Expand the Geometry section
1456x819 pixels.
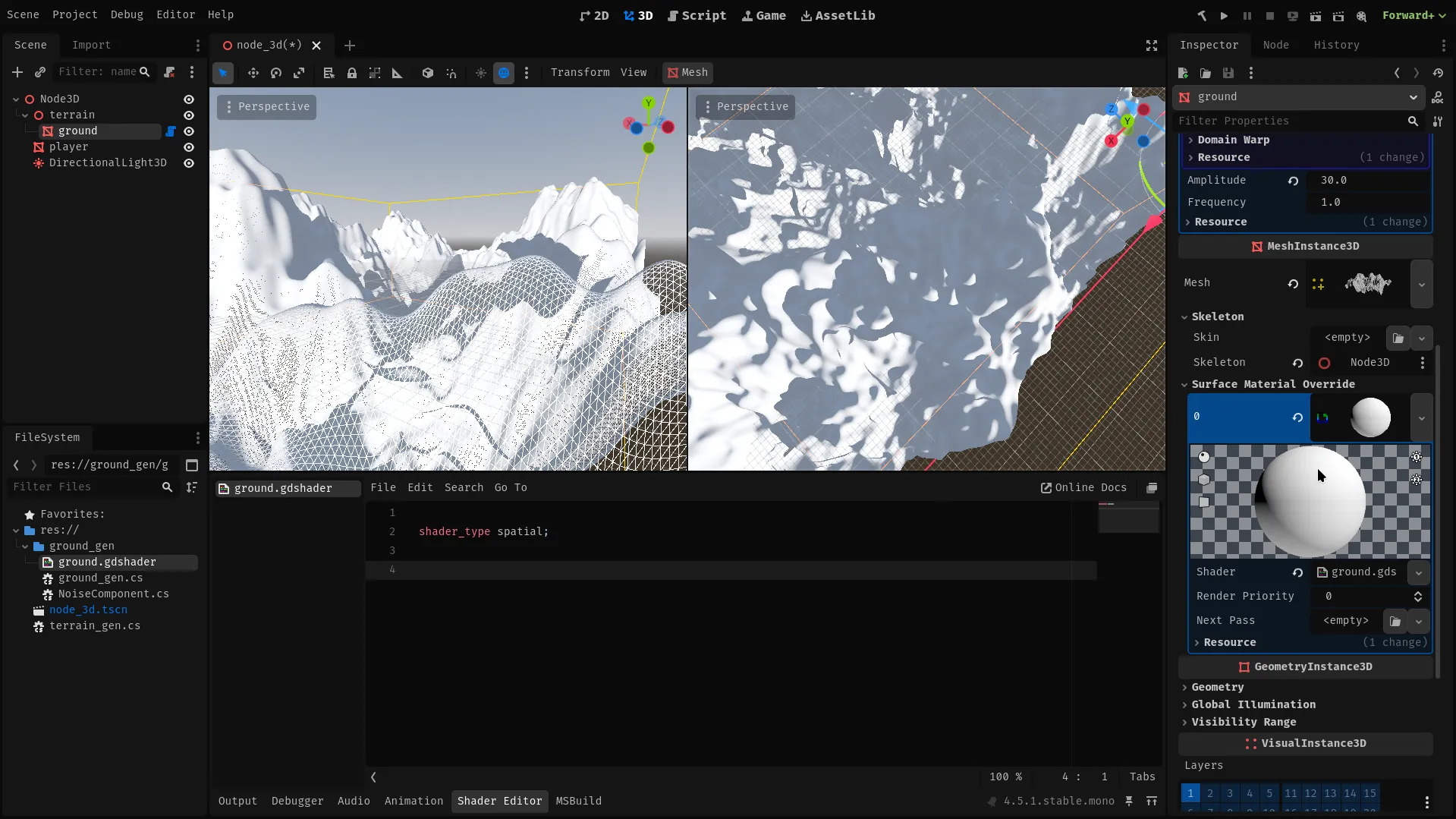1216,687
